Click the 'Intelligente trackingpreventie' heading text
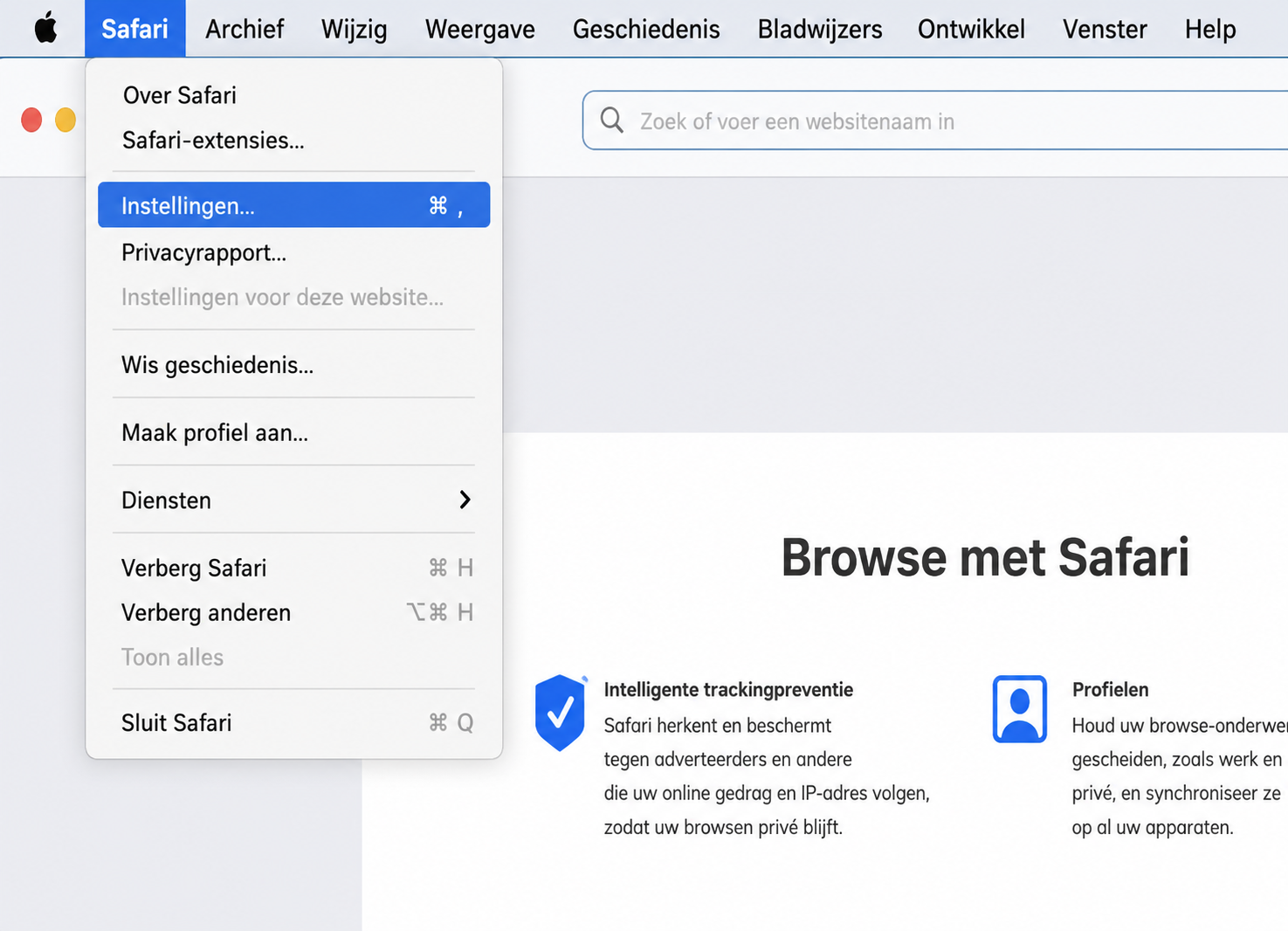This screenshot has height=931, width=1288. (728, 690)
